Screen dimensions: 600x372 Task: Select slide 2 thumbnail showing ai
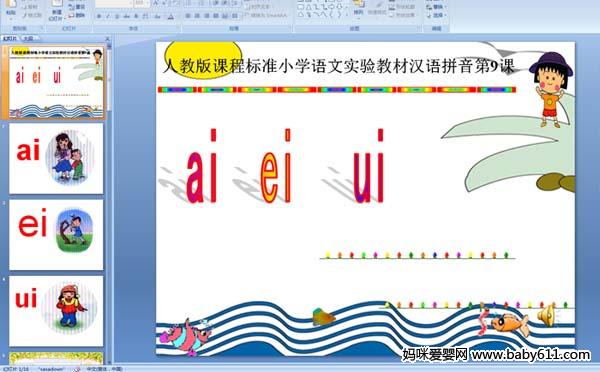coord(56,158)
